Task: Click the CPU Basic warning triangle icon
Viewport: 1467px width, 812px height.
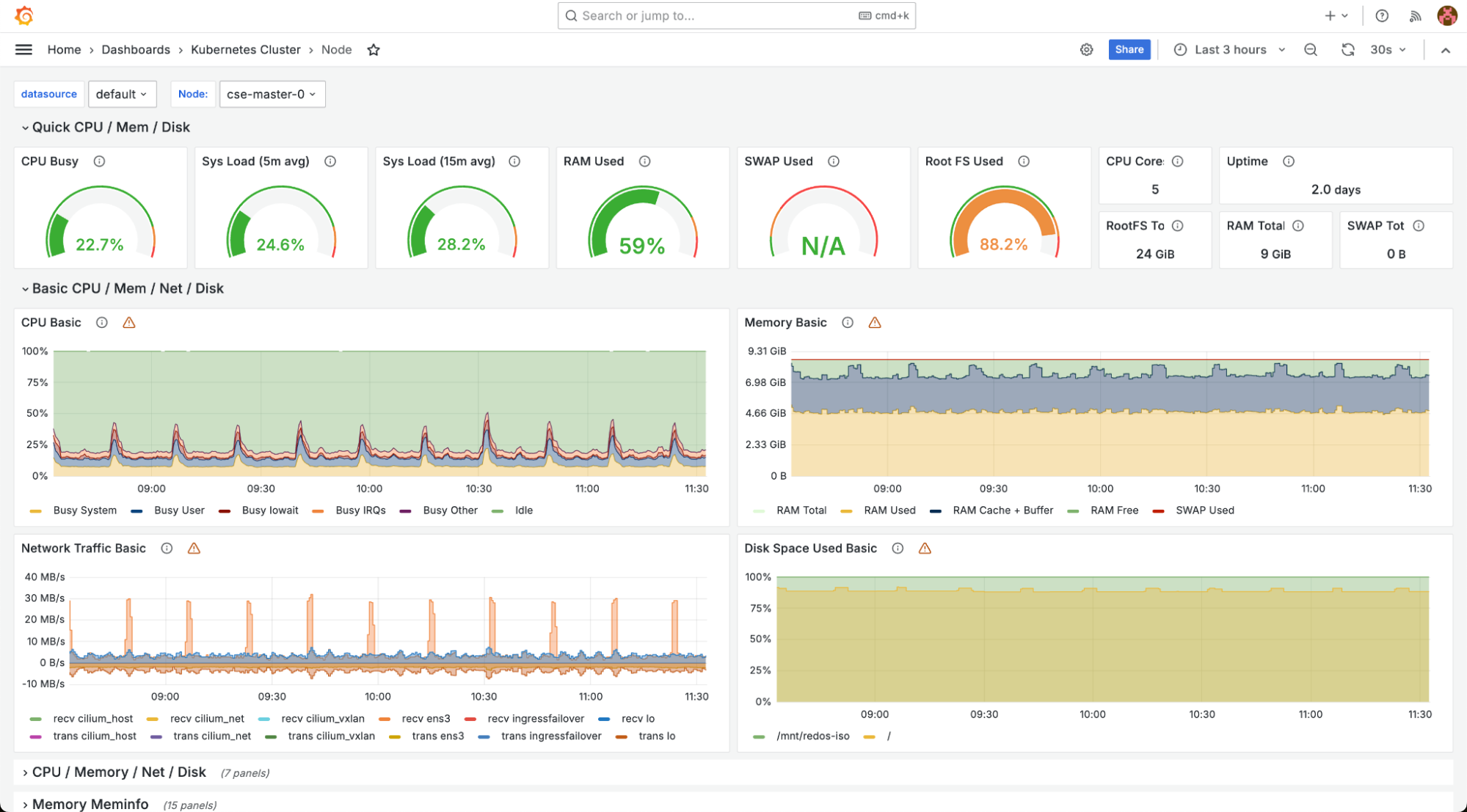Action: [129, 323]
